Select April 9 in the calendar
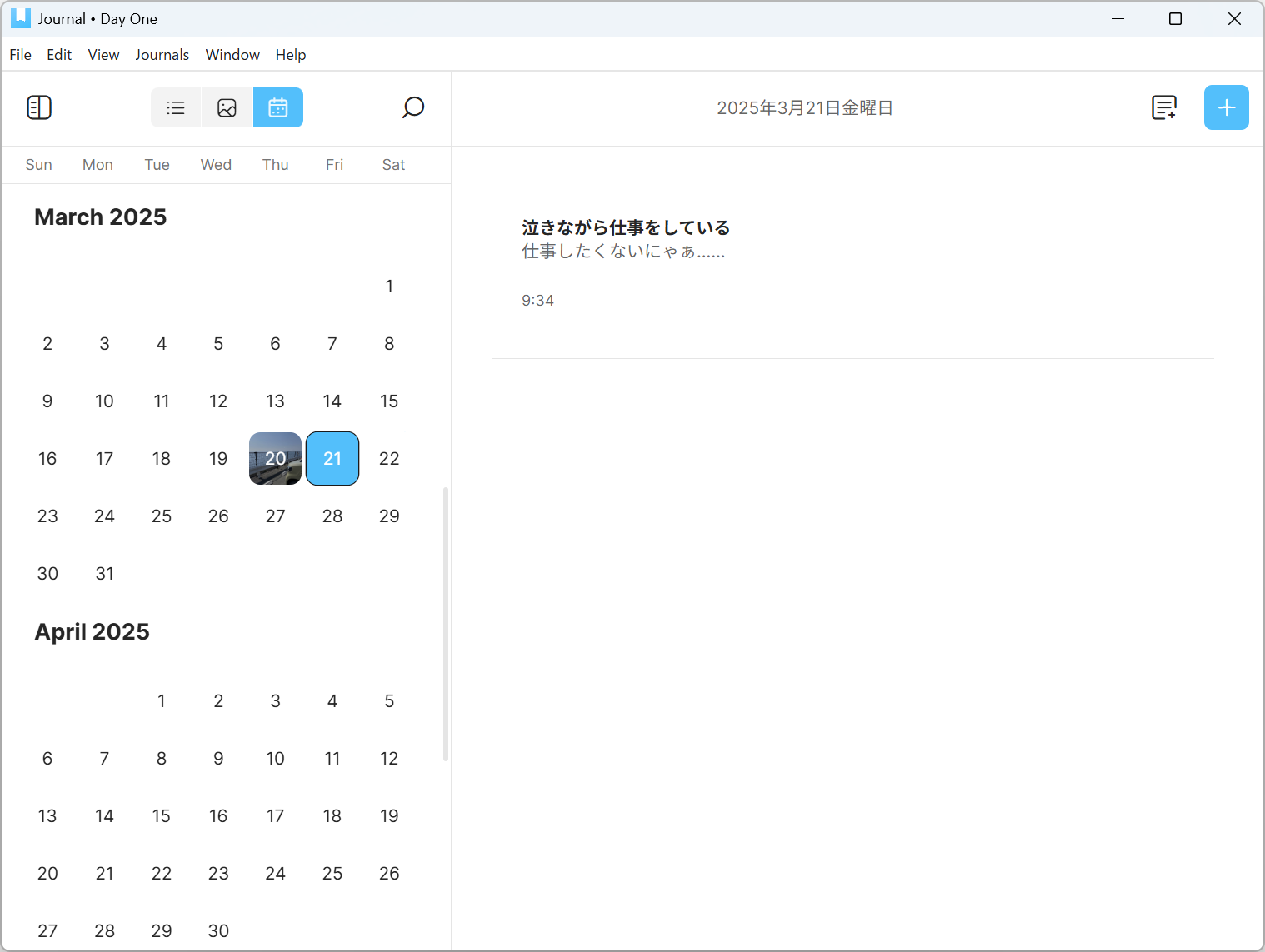Screen dimensions: 1265x952 (x=218, y=758)
